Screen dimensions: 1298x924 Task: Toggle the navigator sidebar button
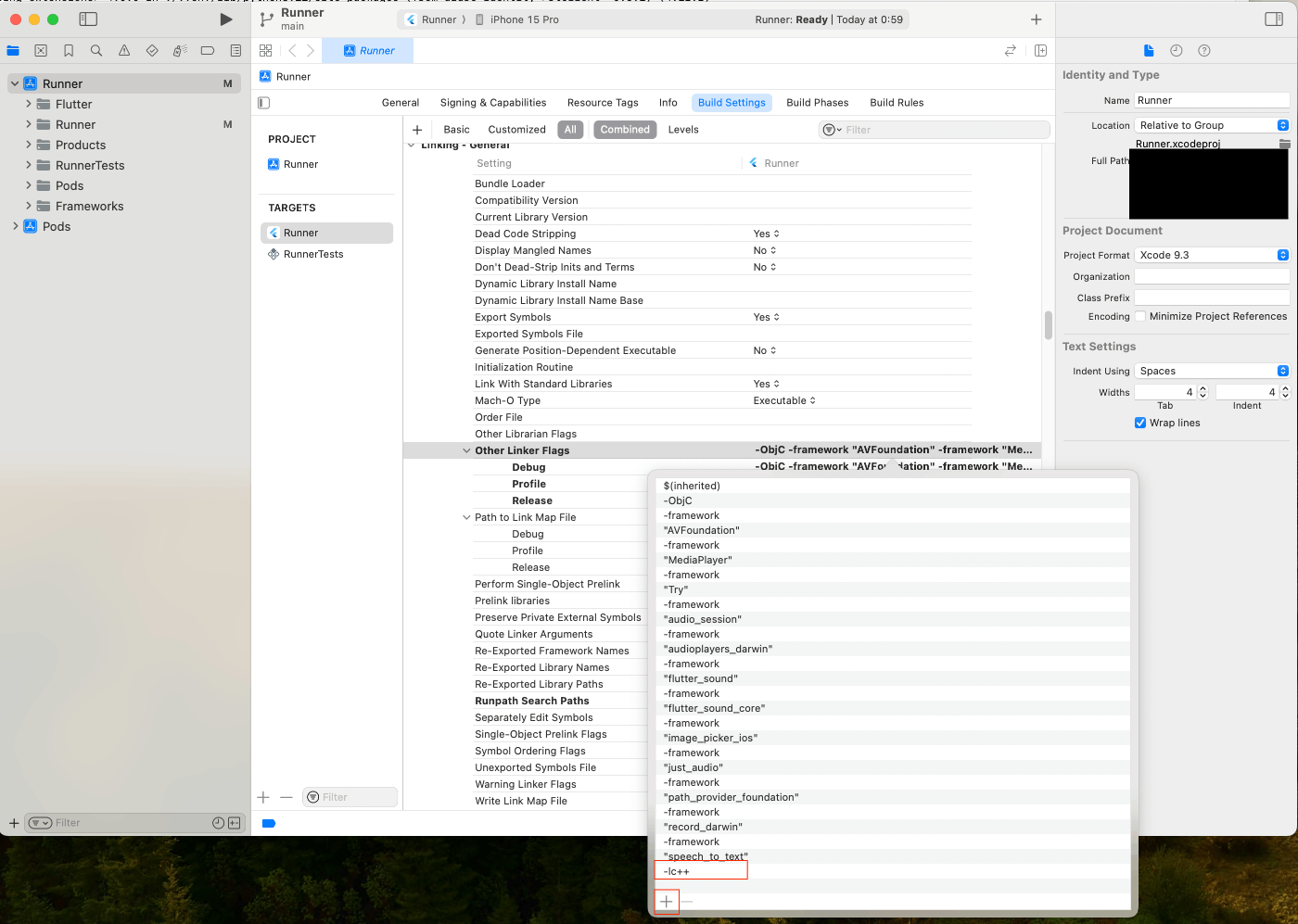tap(88, 19)
